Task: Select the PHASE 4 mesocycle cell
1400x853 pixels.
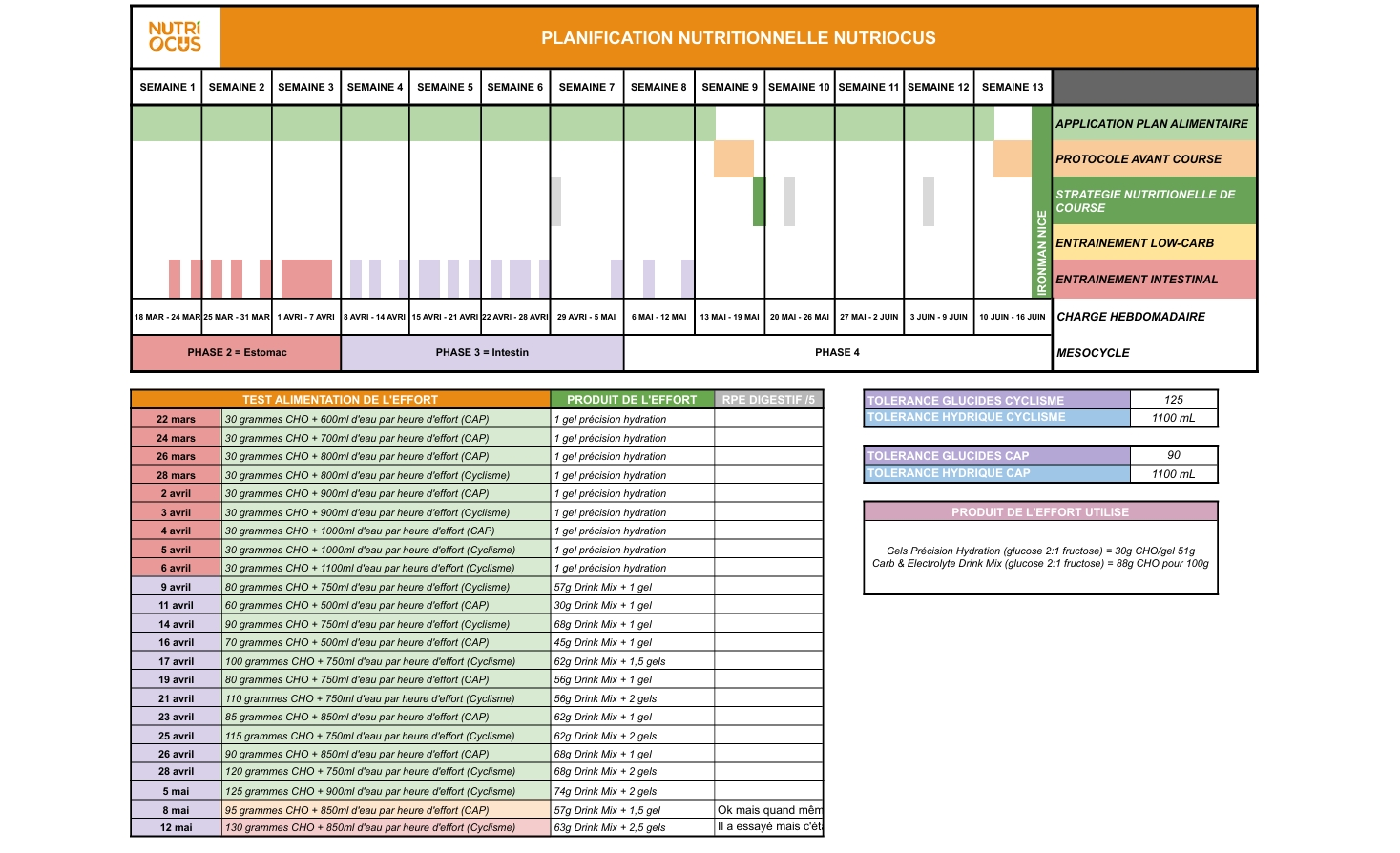Action: click(x=838, y=353)
